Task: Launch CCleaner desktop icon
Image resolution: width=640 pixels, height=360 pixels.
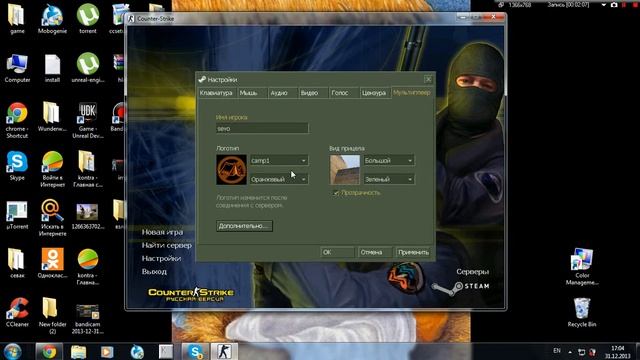Action: click(17, 313)
